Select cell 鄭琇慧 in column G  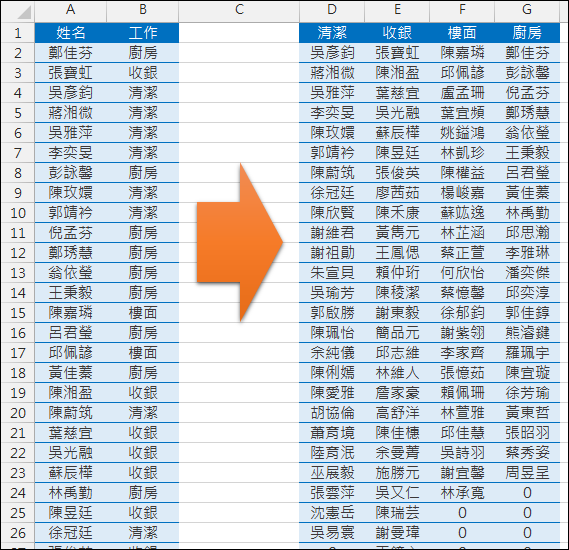pos(527,113)
